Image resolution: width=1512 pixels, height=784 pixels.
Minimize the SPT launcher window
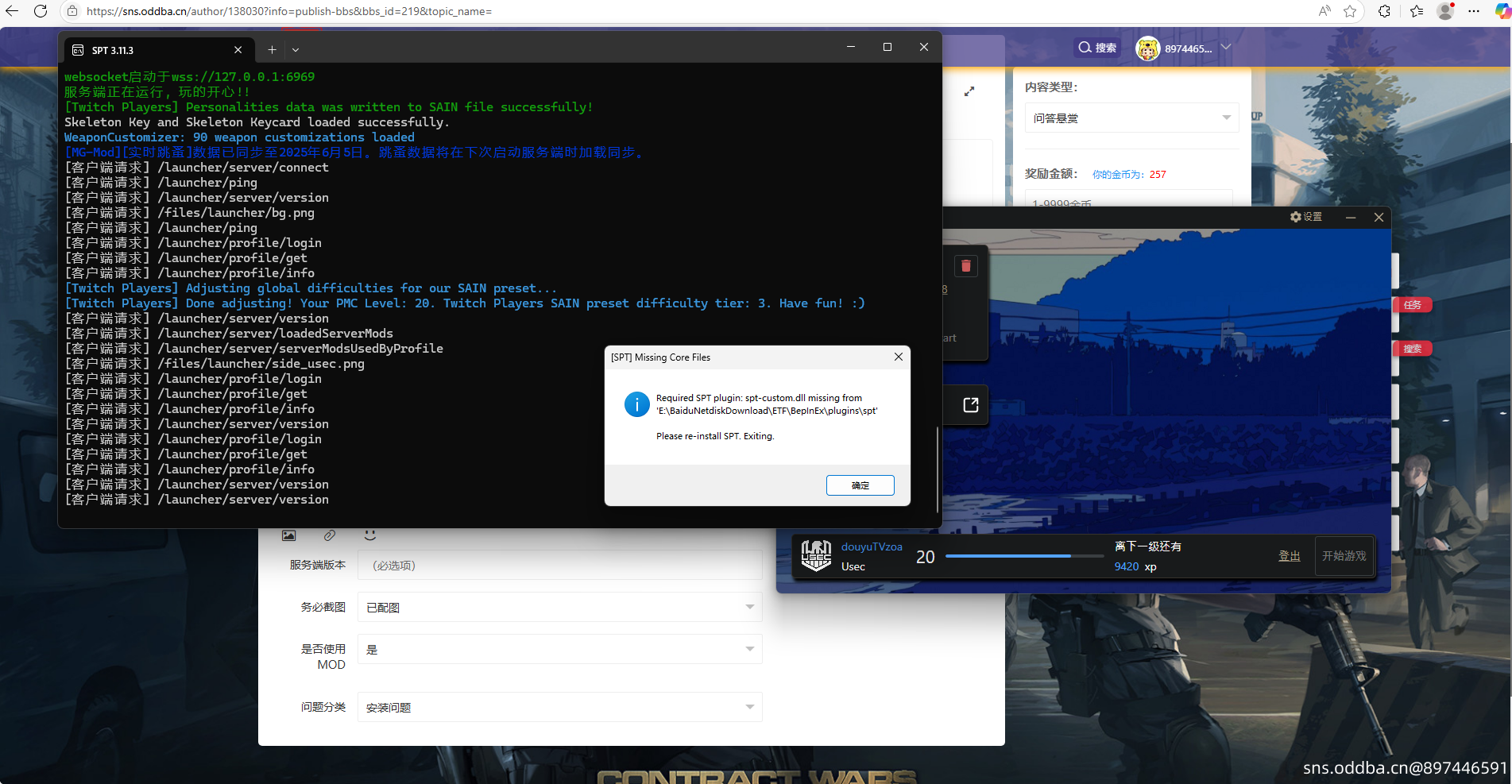click(1350, 217)
